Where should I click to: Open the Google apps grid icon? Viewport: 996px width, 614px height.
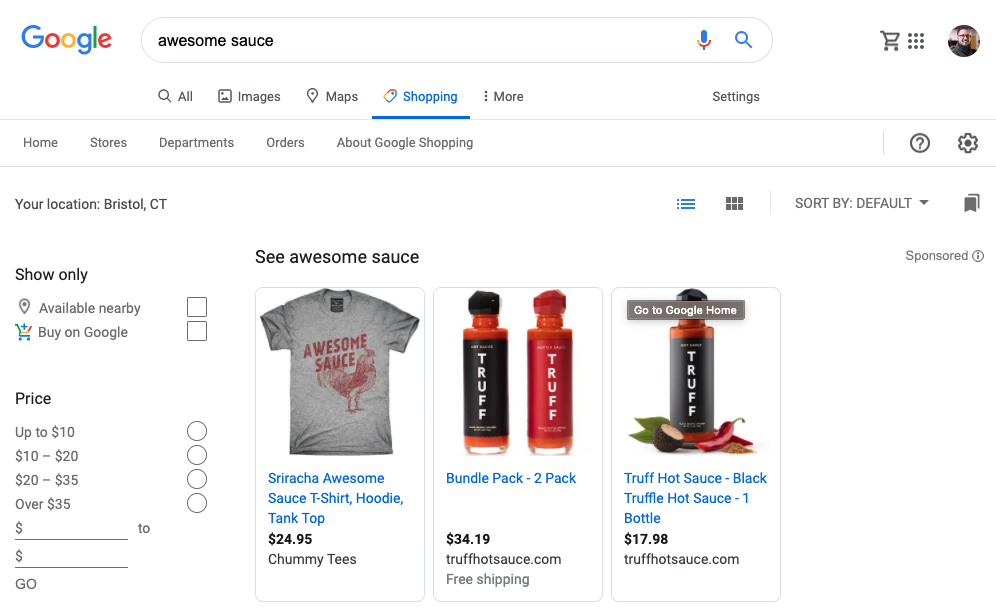tap(916, 40)
